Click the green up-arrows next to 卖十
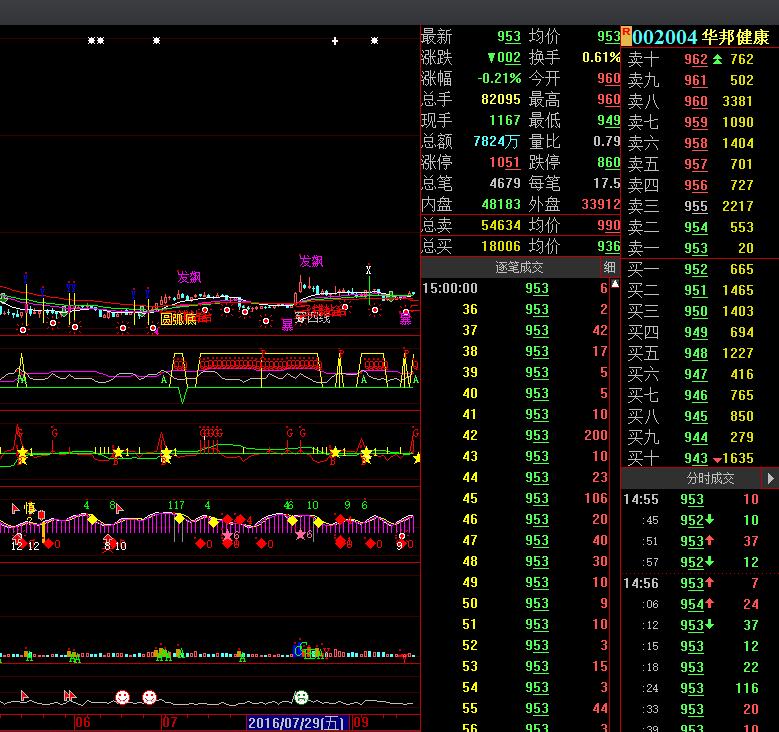Viewport: 779px width, 732px height. coord(717,60)
